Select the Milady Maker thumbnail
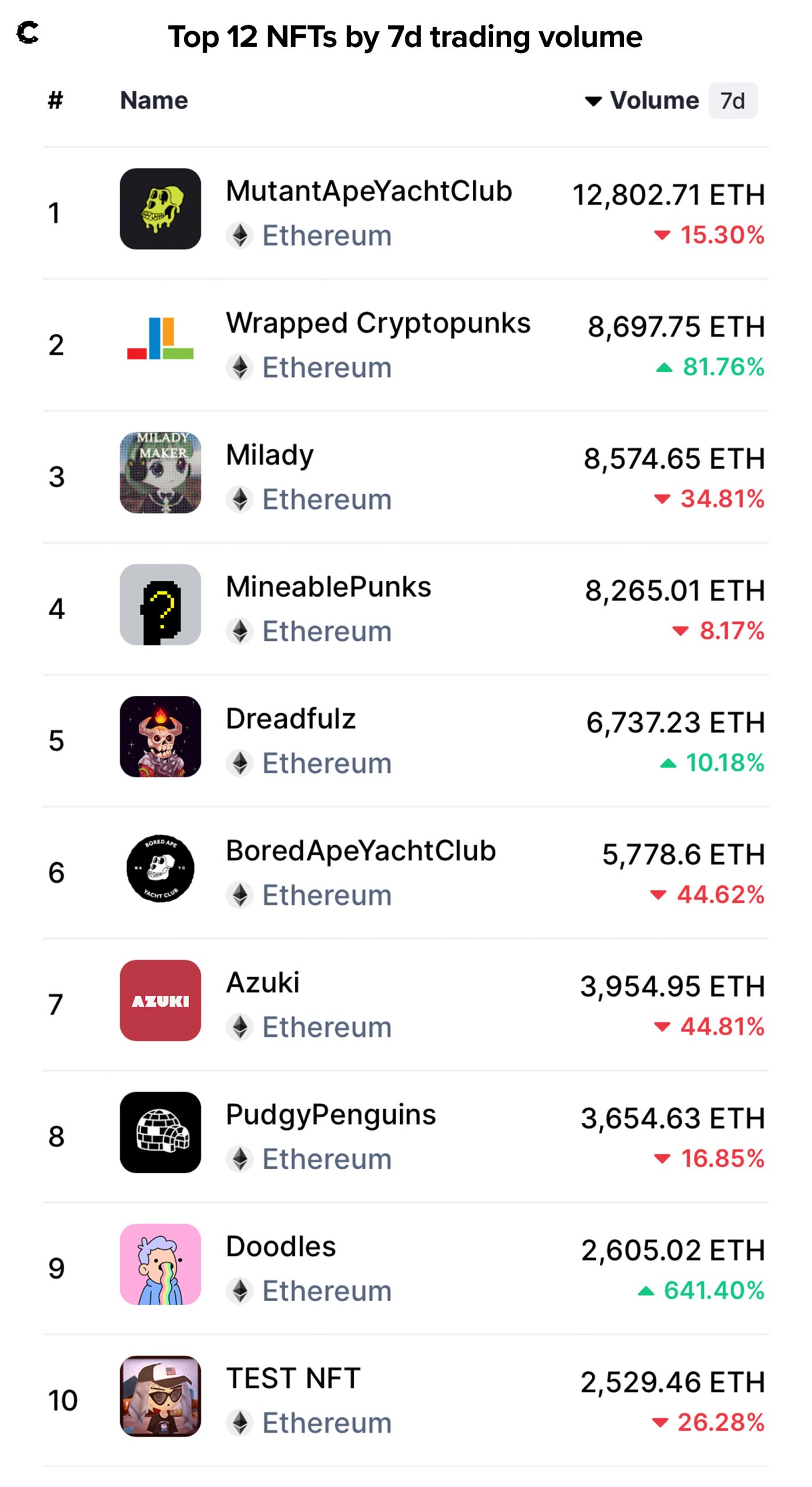 [x=160, y=473]
